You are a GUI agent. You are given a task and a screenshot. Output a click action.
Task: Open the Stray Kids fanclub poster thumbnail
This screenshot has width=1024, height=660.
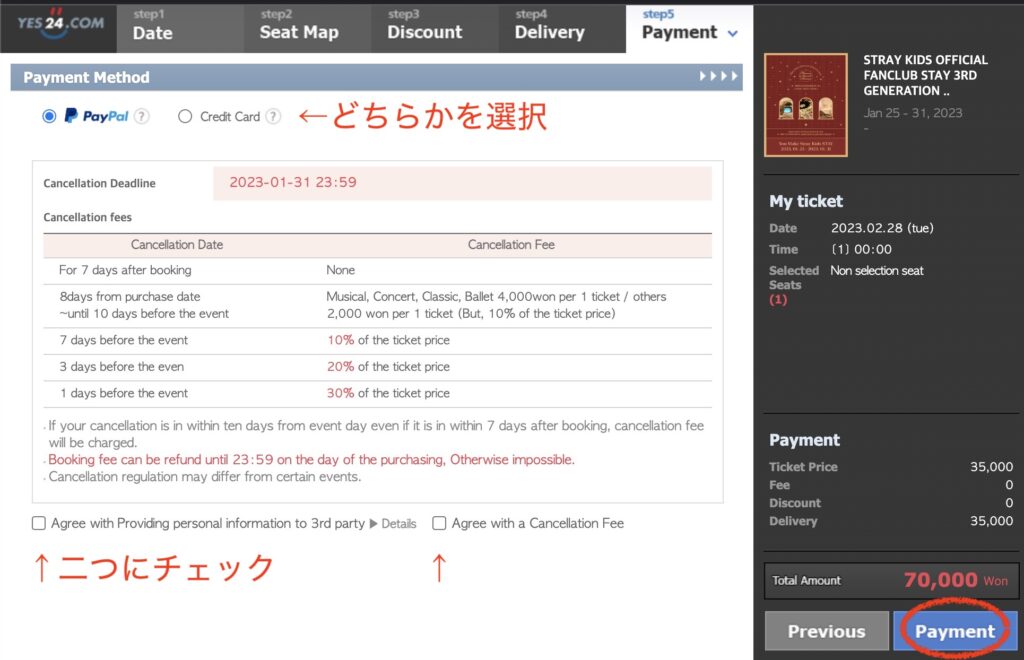805,105
